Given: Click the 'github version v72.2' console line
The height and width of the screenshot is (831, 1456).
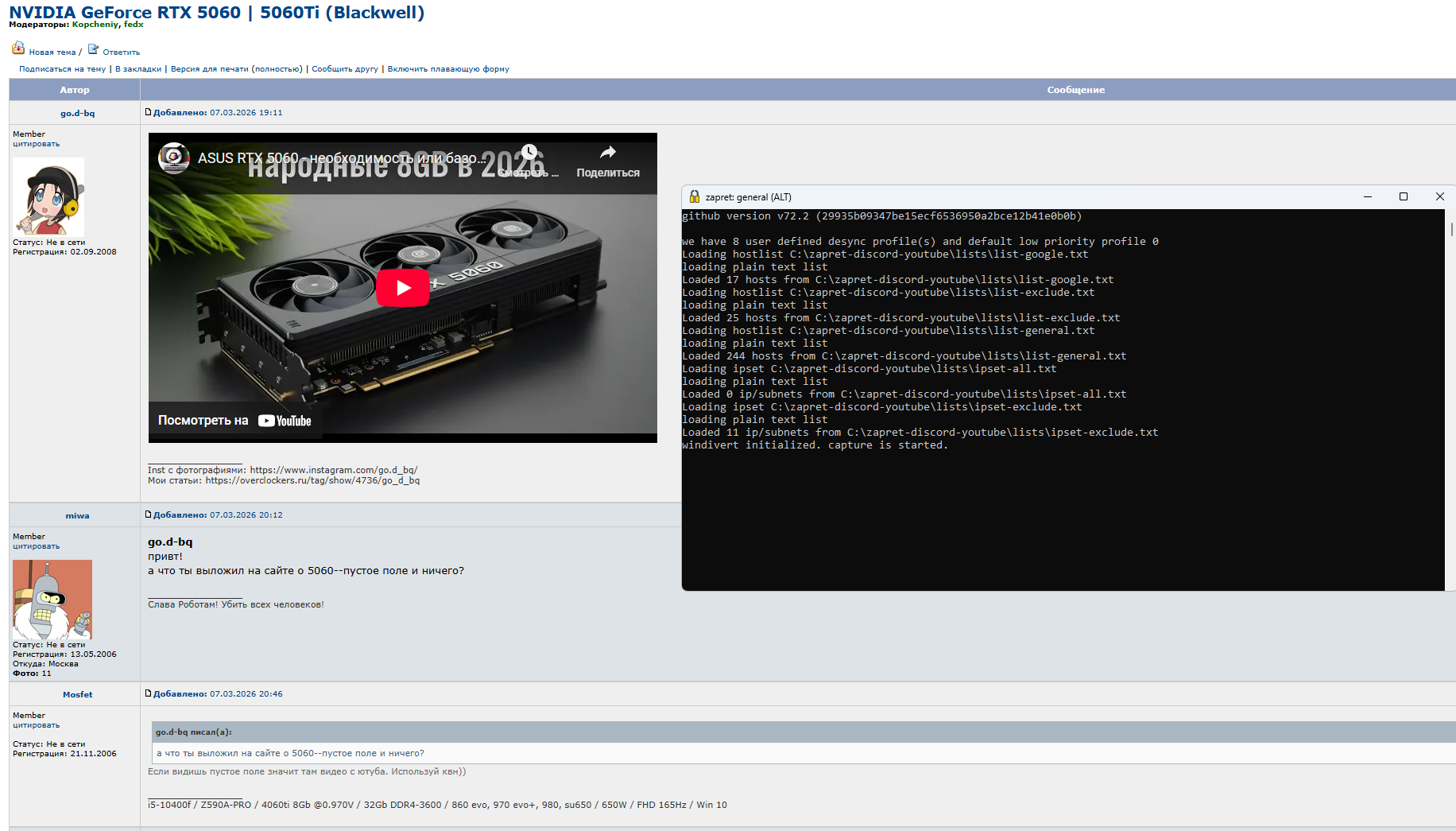Looking at the screenshot, I should pyautogui.click(x=881, y=216).
